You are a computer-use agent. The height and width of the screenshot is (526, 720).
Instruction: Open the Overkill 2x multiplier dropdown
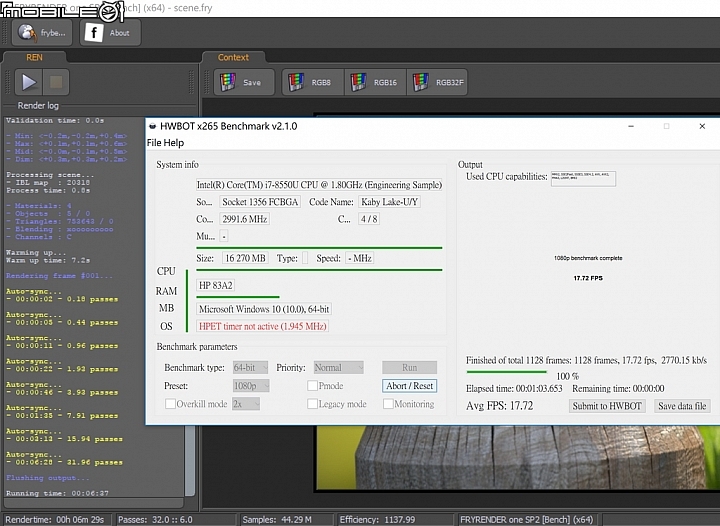[x=246, y=404]
